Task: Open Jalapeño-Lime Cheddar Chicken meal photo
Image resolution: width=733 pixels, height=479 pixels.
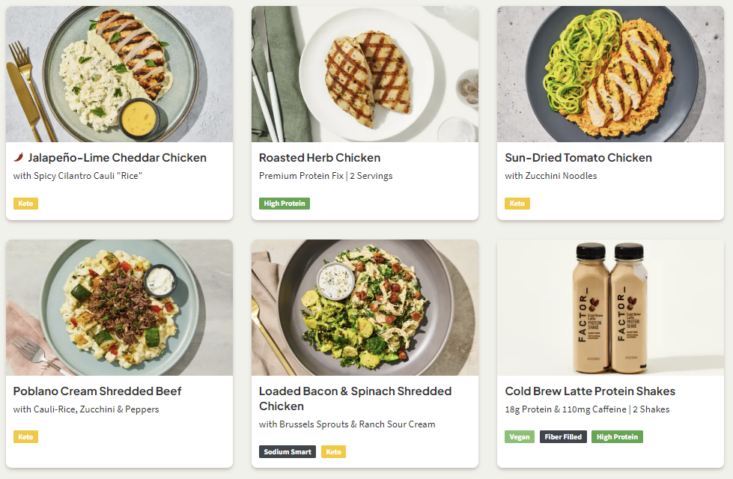Action: (119, 74)
